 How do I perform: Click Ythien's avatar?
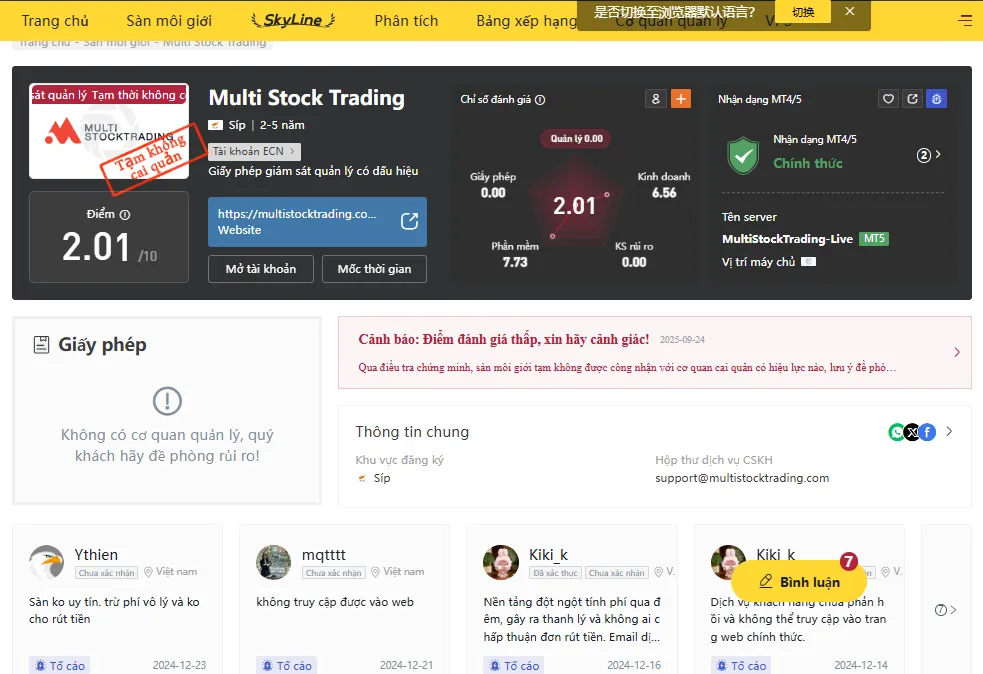pyautogui.click(x=46, y=562)
